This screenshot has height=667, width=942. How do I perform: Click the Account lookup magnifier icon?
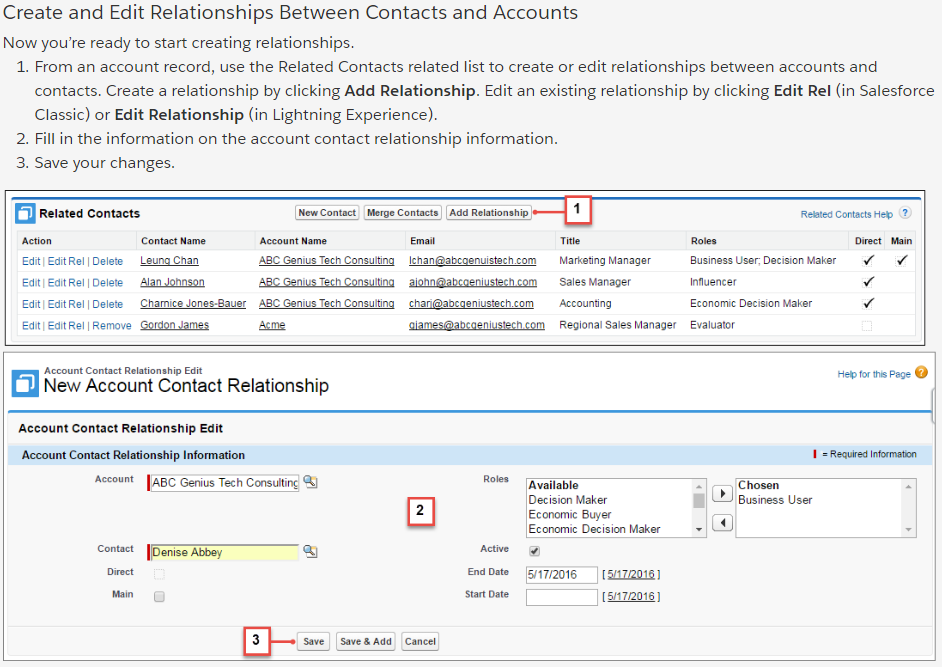[x=310, y=482]
